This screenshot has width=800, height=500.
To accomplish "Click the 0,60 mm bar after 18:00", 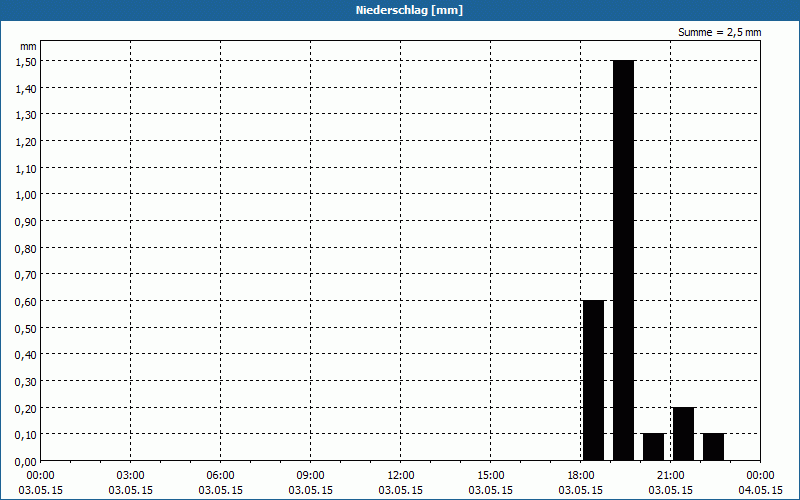I will click(x=593, y=381).
